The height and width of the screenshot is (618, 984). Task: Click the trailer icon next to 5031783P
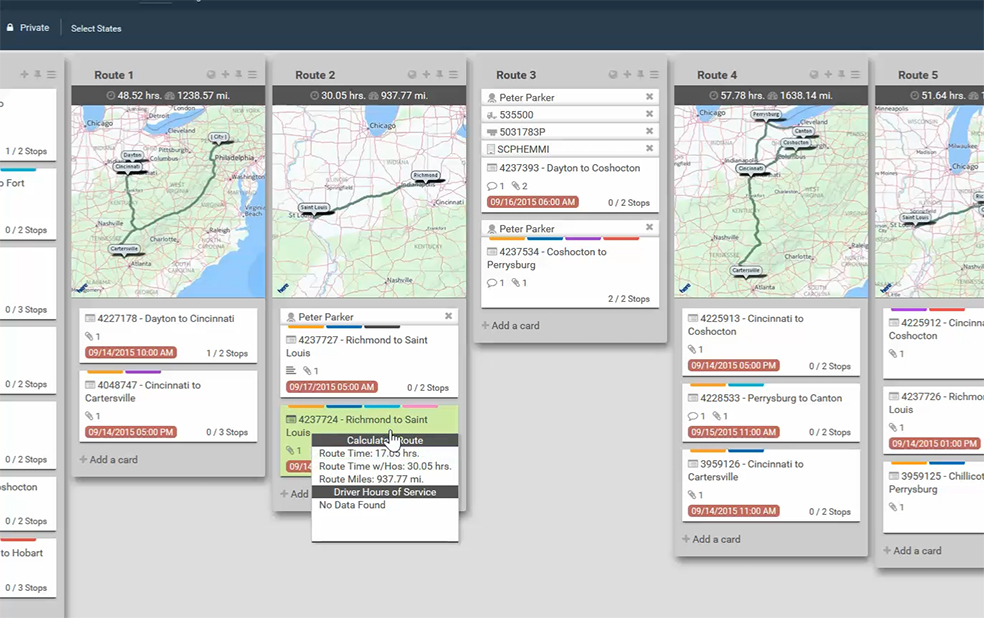pos(492,131)
